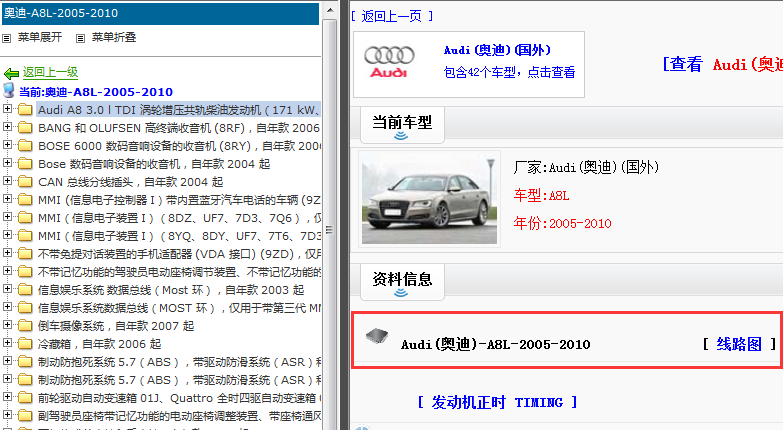Expand the first 制动防抱死系统 5.7 ABS node
The image size is (783, 430).
pyautogui.click(x=7, y=360)
